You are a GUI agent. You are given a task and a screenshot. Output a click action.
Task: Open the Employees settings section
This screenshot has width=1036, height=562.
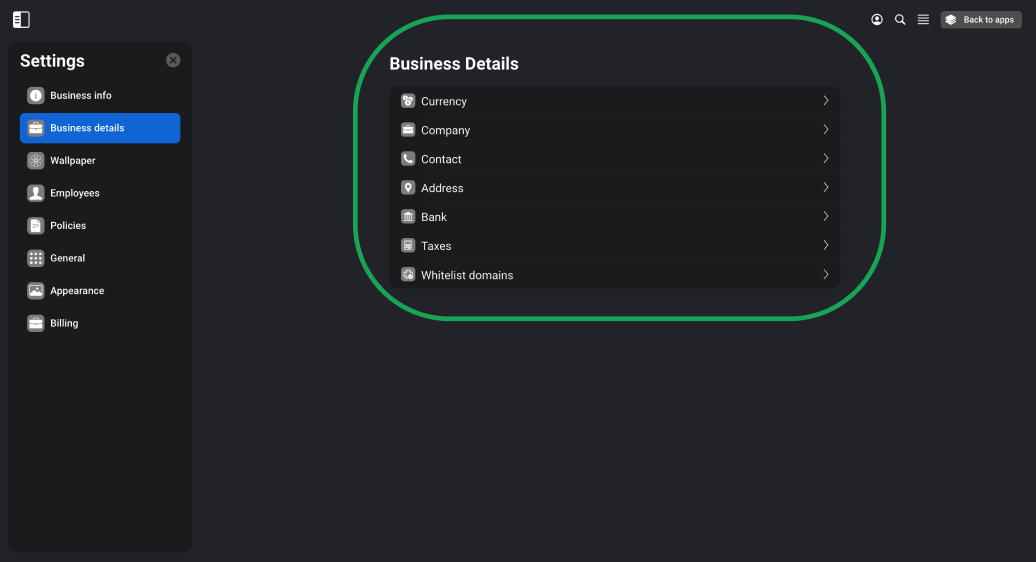tap(100, 193)
